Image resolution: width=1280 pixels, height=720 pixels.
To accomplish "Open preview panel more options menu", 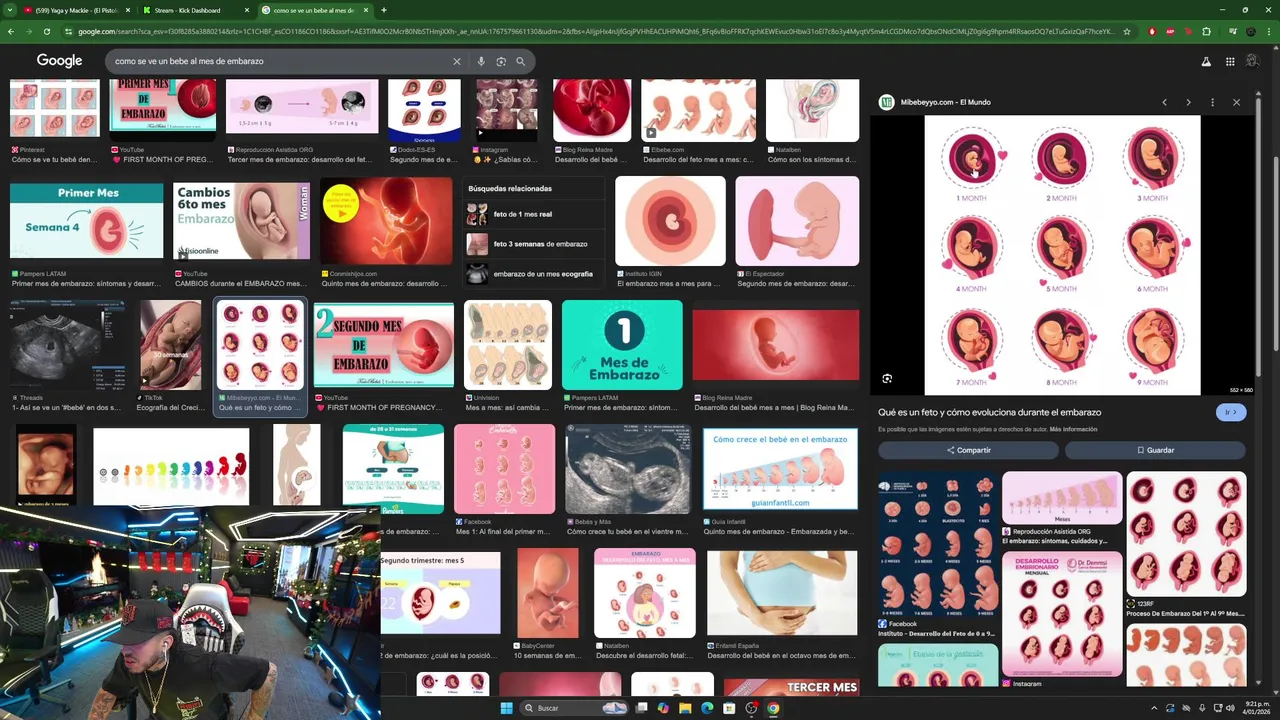I will pos(1212,102).
